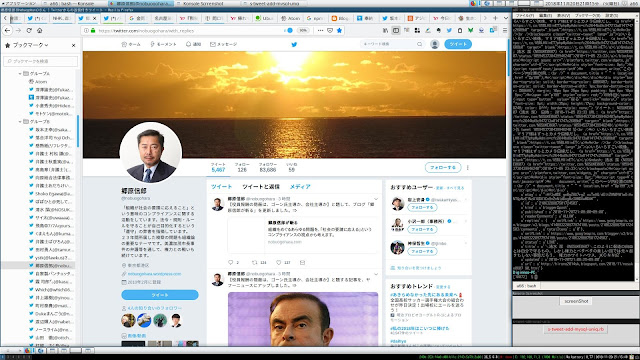Screen dimensions: 640x360
Task: Click the Carlos Ghosn photo in second tweet
Action: click(x=303, y=319)
